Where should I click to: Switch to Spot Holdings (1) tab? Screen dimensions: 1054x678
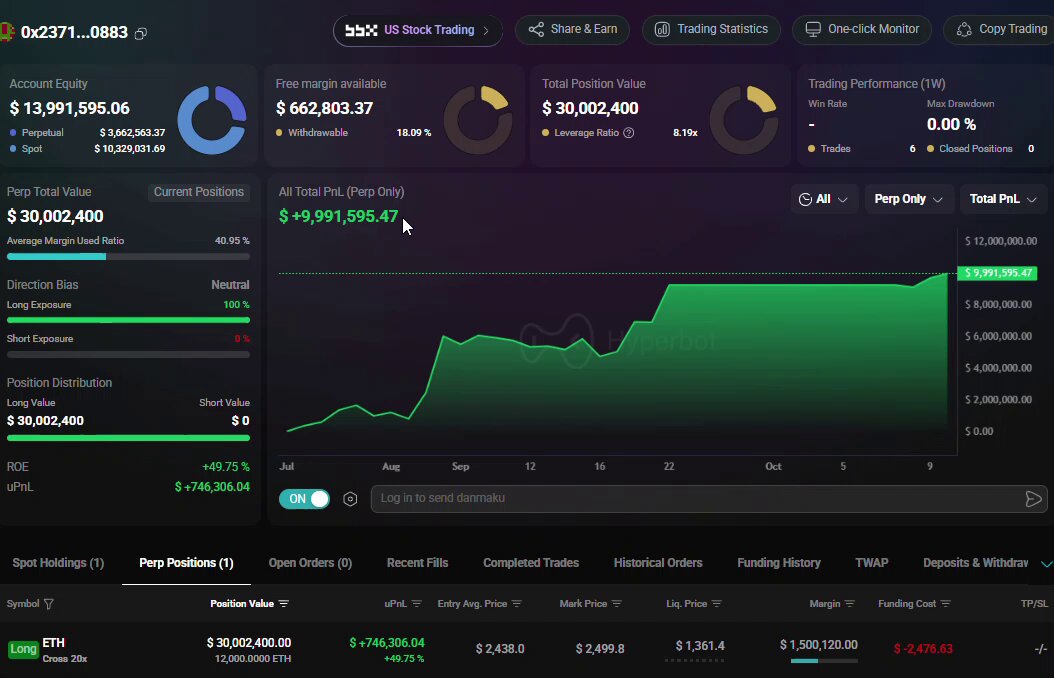pyautogui.click(x=58, y=563)
